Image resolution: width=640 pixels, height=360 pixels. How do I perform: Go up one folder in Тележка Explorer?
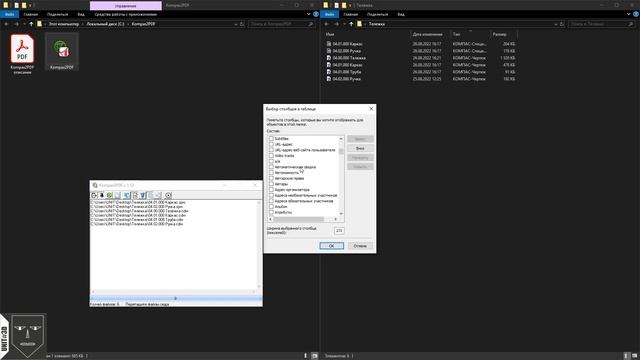pos(351,24)
